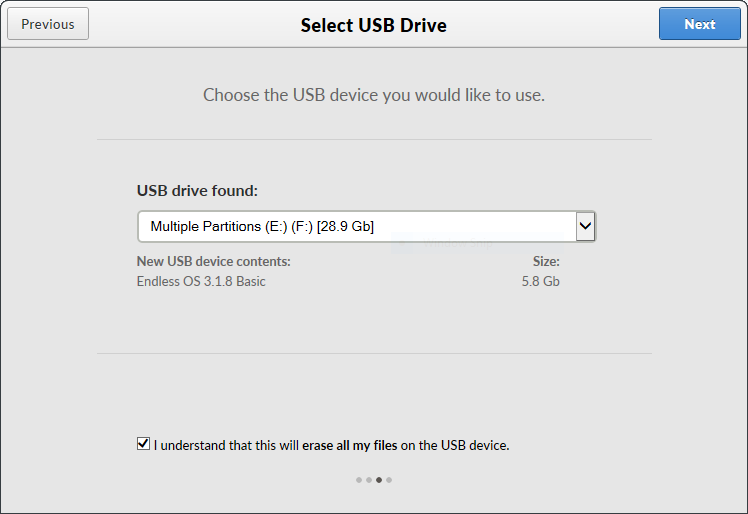Click the 'Size:' column label
Screen dimensions: 748x514
546,262
